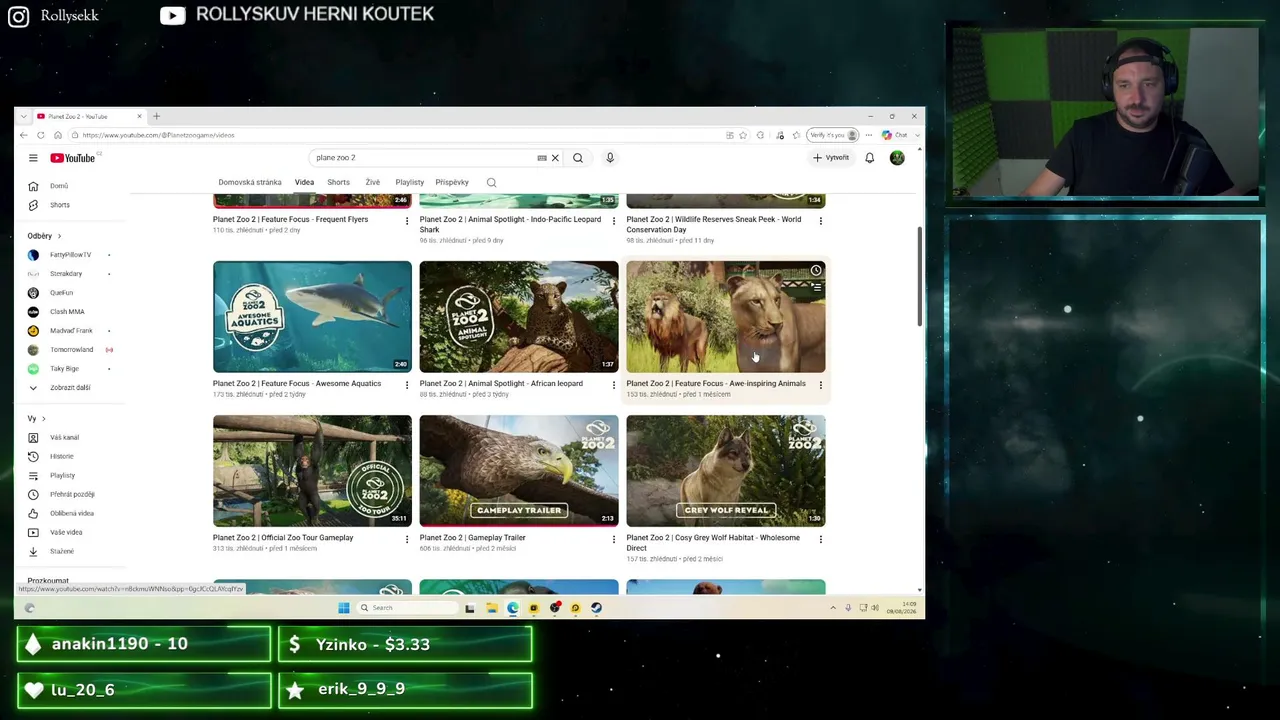
Task: Click the page vertical scrollbar thumb
Action: coord(919,276)
